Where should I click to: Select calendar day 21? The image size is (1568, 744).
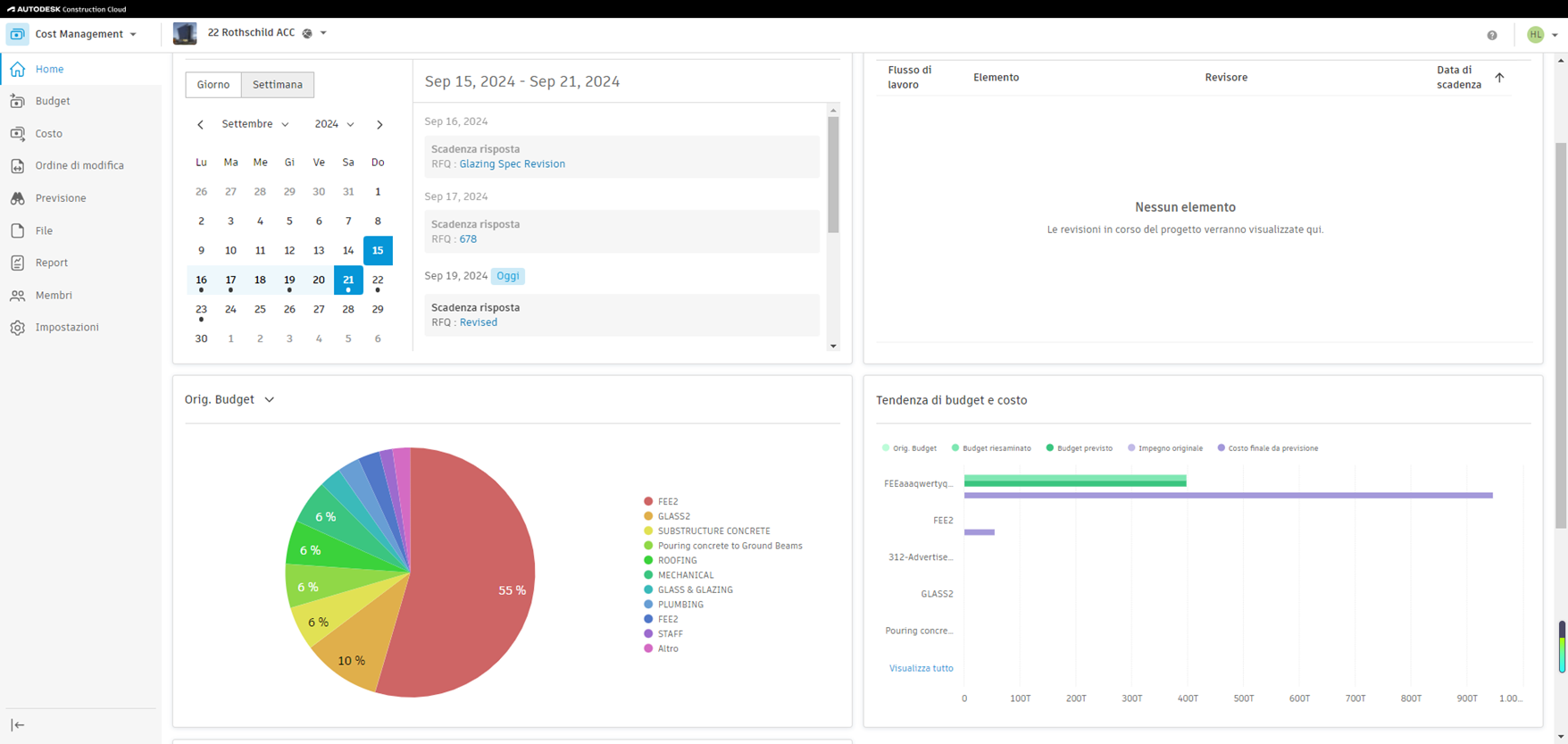348,280
